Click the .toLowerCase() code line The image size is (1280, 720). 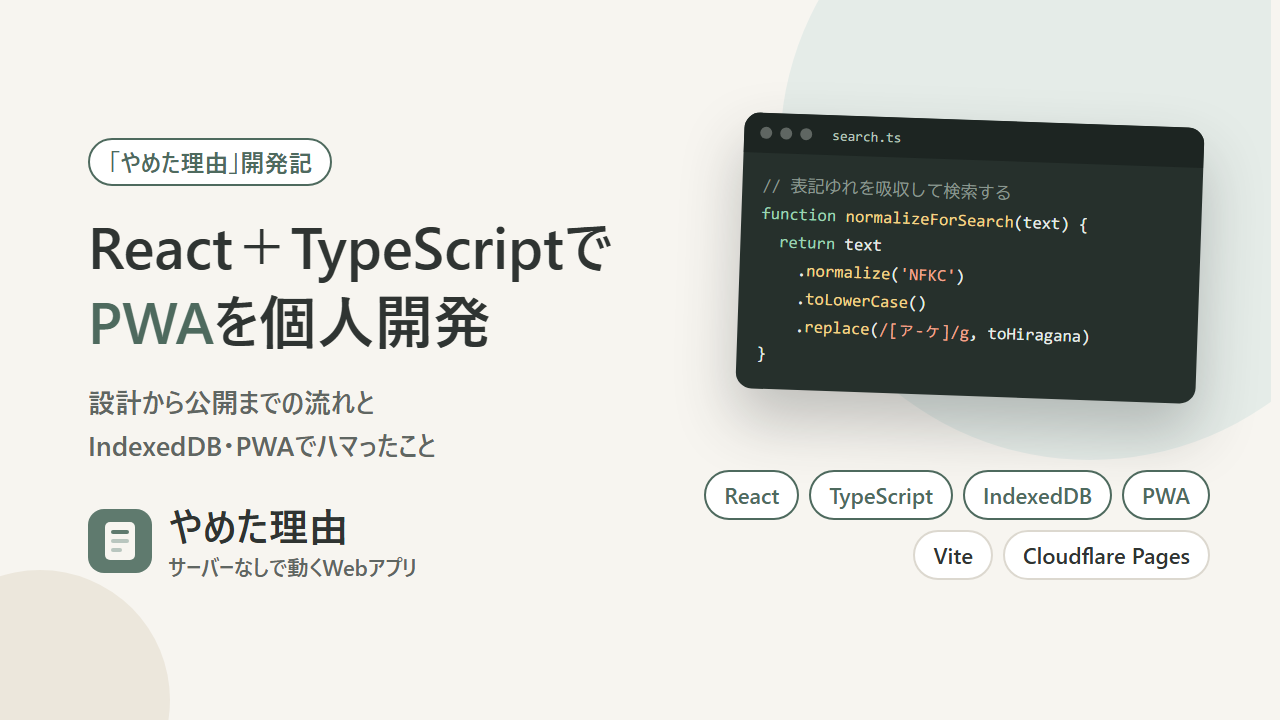point(862,301)
